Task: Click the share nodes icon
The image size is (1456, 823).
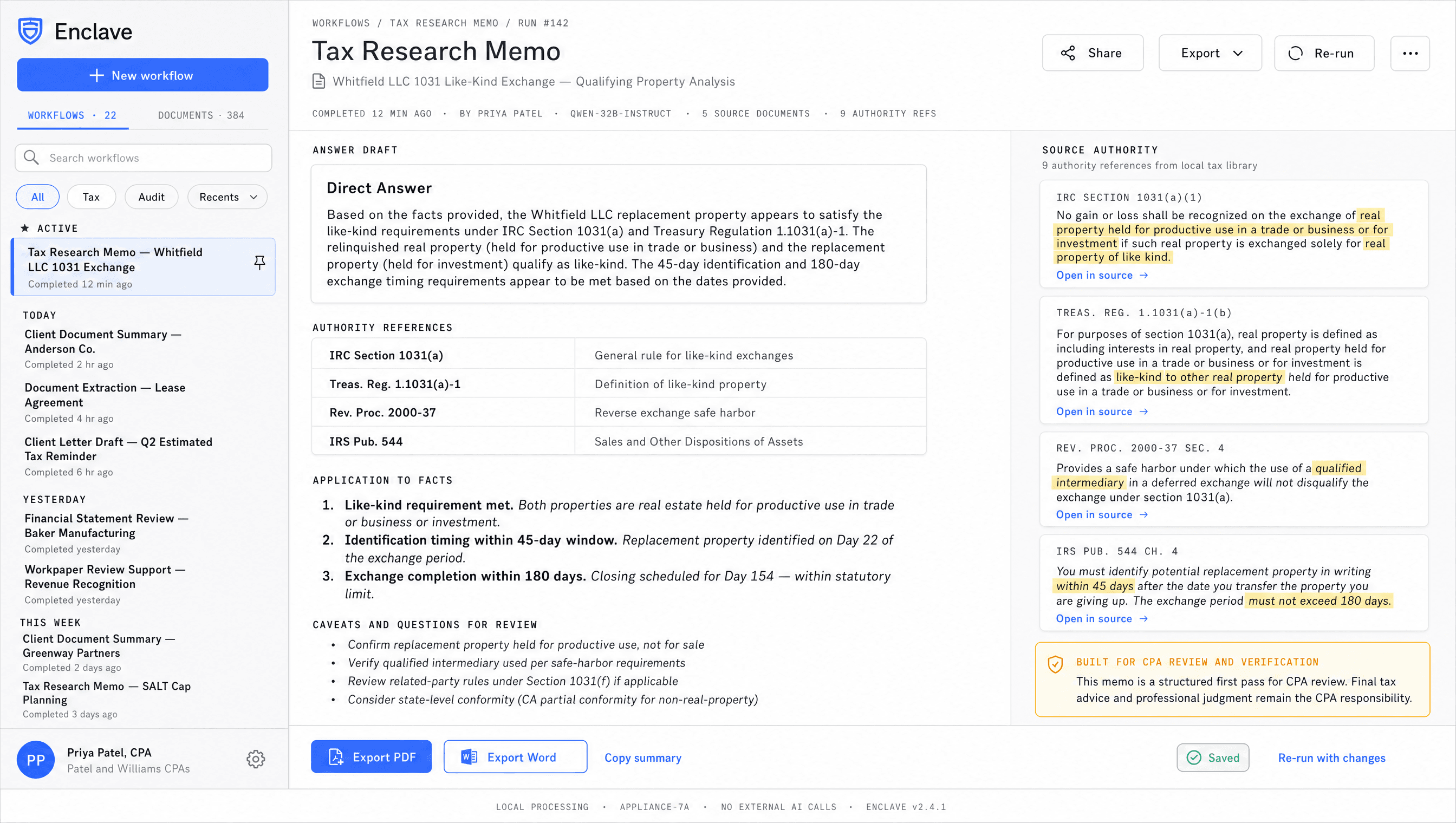Action: click(x=1068, y=53)
